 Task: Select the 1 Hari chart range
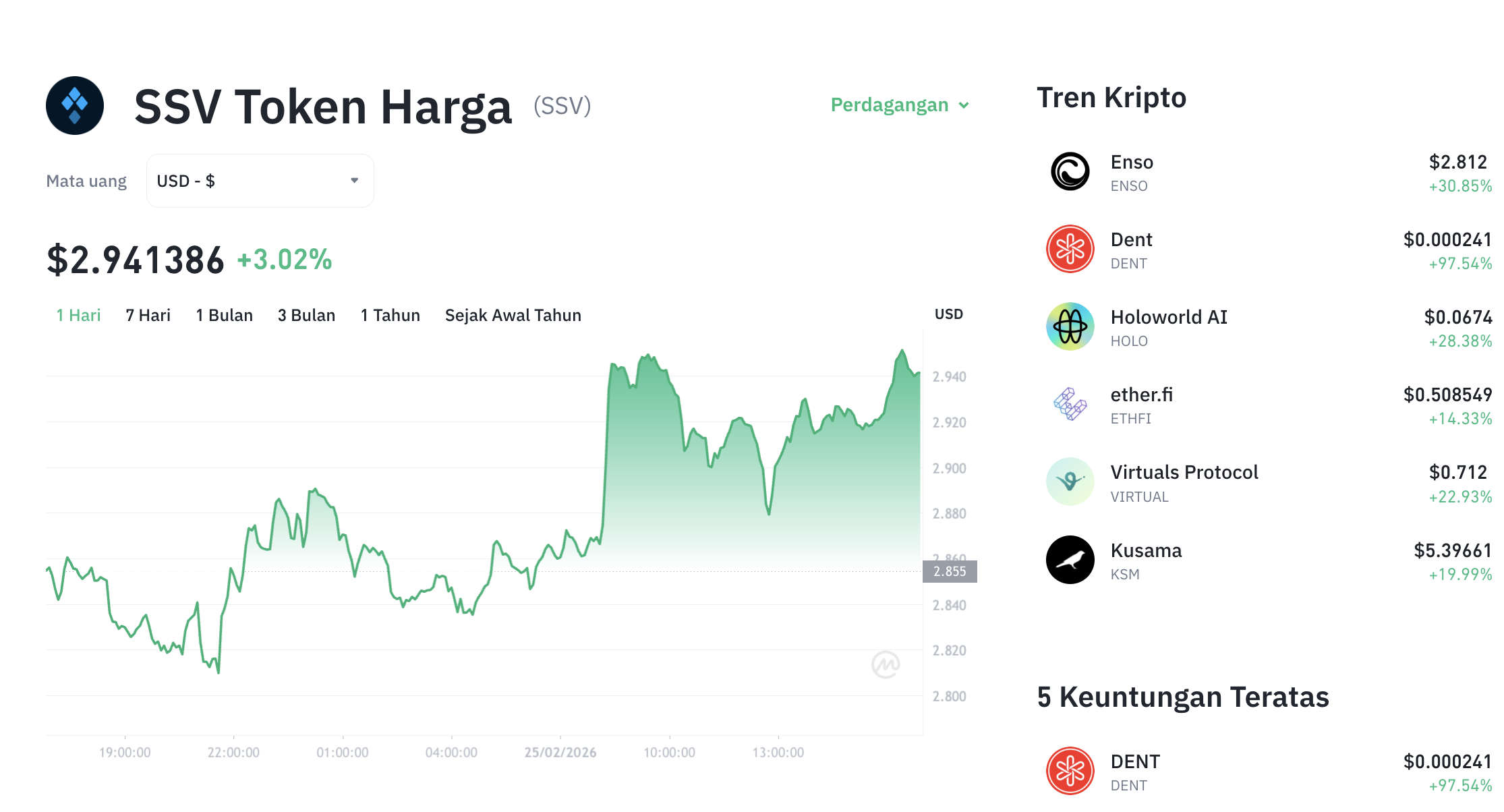pyautogui.click(x=78, y=315)
